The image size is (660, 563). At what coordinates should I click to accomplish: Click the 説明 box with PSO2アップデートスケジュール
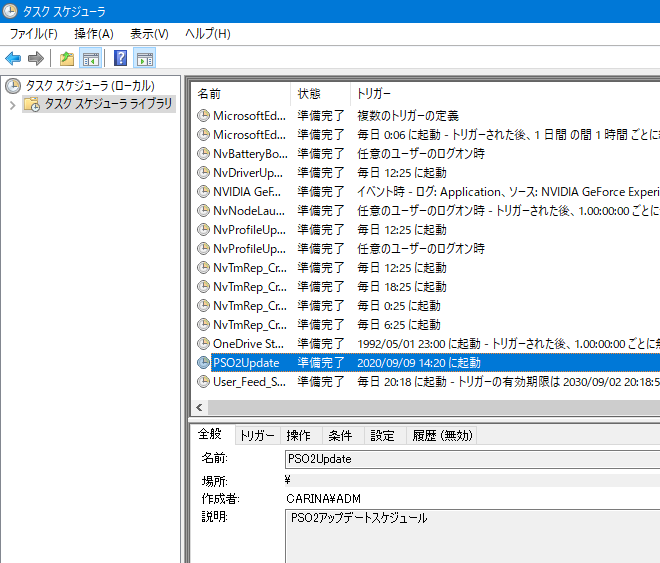pyautogui.click(x=473, y=536)
